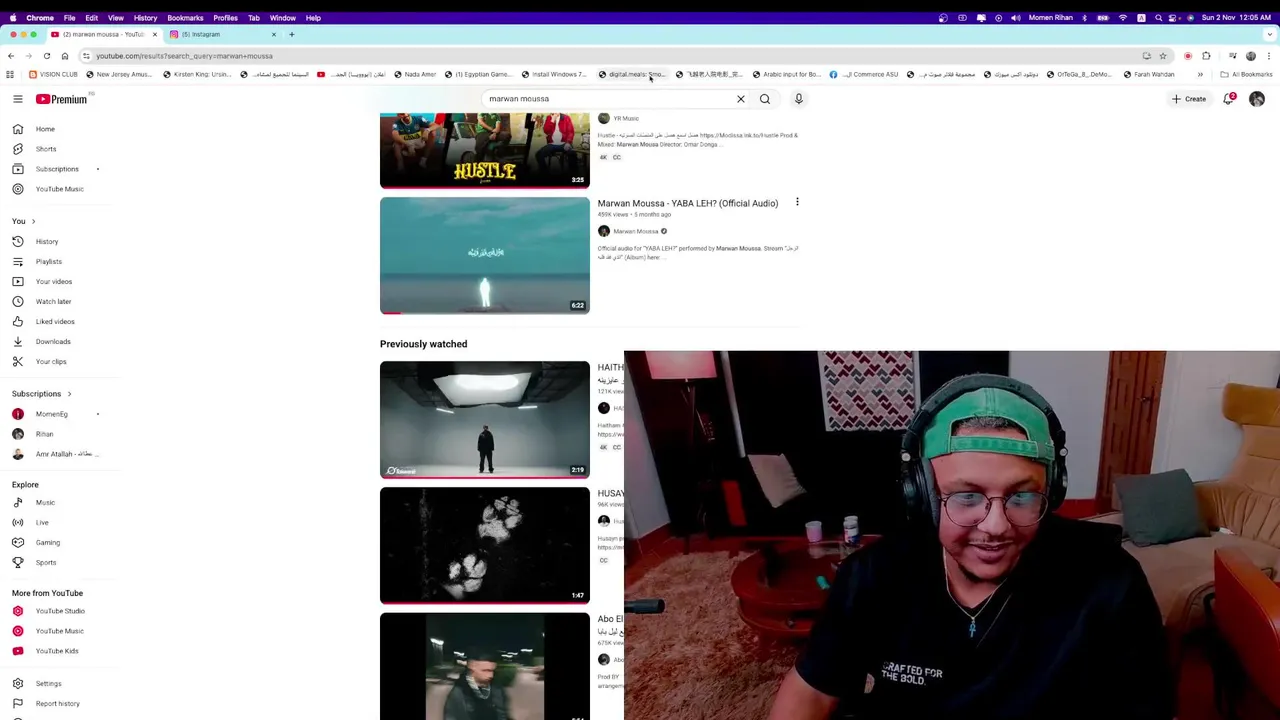The height and width of the screenshot is (720, 1280).
Task: Open Downloads in sidebar
Action: point(53,341)
